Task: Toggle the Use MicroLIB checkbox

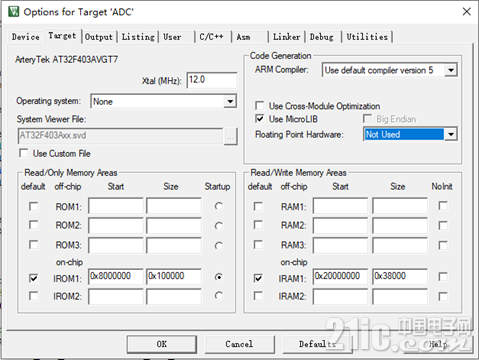Action: [260, 118]
